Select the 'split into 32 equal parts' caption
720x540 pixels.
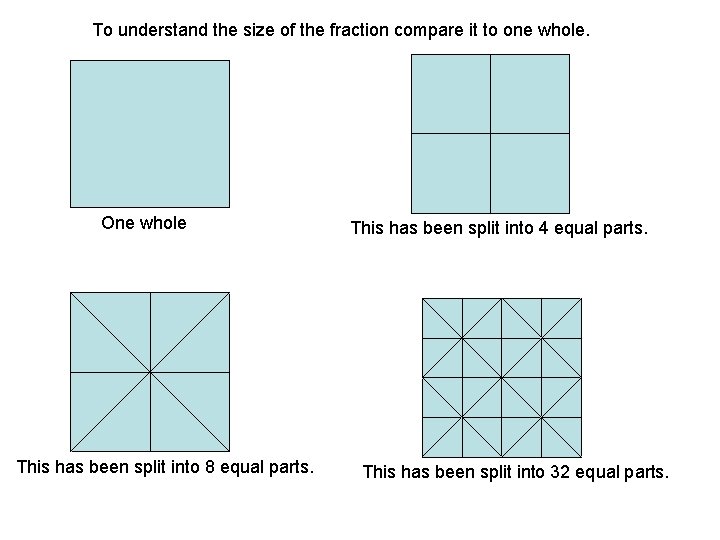tap(515, 471)
